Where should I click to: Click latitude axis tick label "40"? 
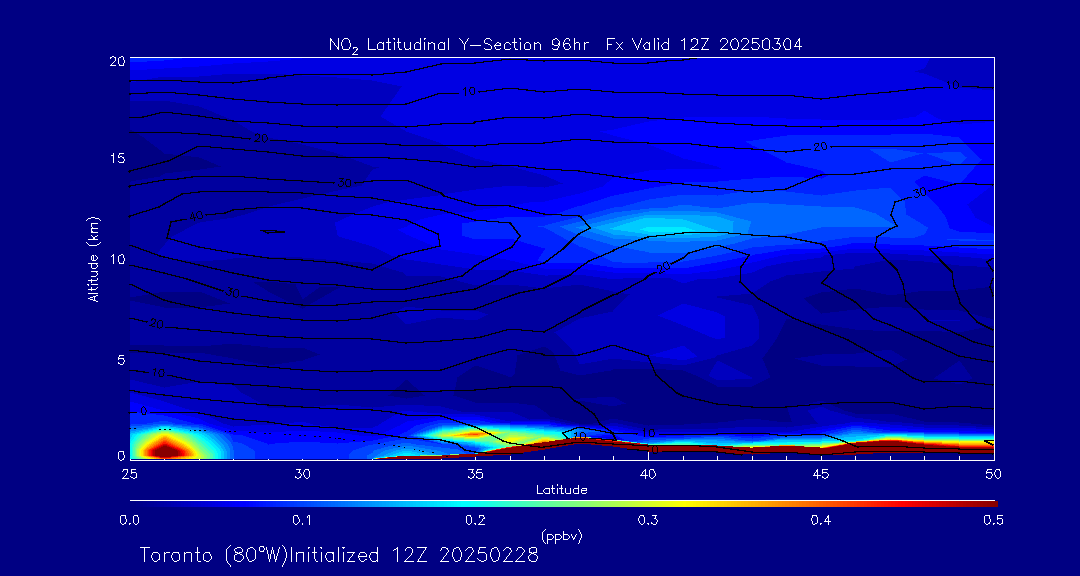point(648,474)
